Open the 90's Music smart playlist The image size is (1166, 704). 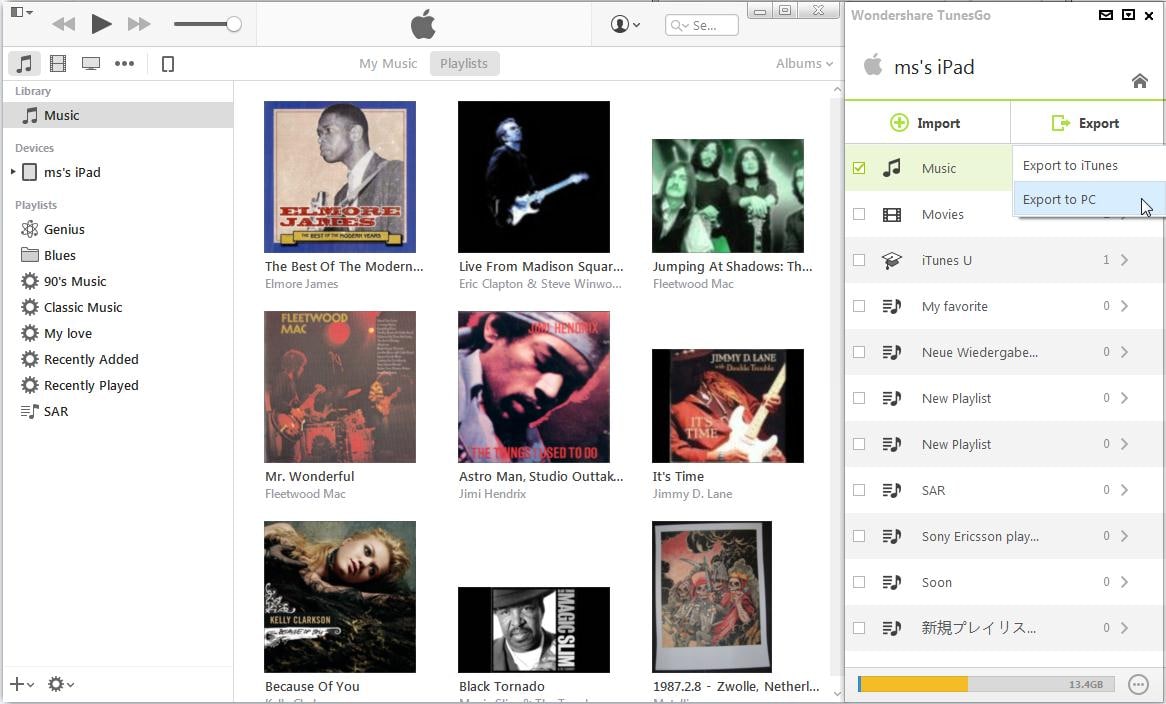pyautogui.click(x=74, y=281)
